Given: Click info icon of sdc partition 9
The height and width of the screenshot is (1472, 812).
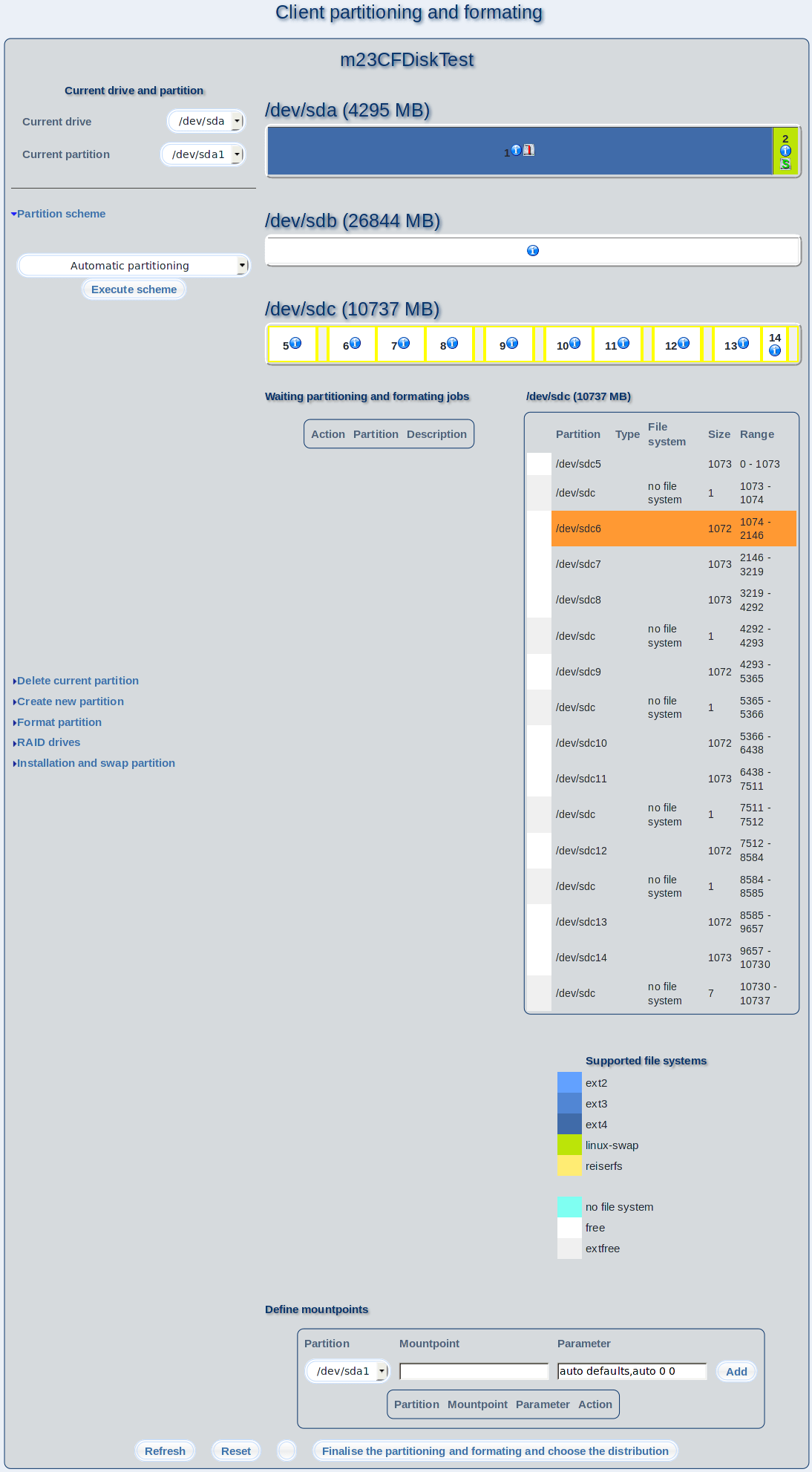Looking at the screenshot, I should point(512,343).
